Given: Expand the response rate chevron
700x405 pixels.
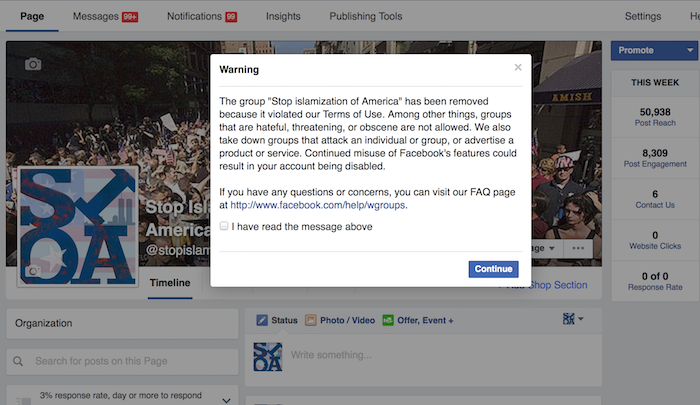Looking at the screenshot, I should pos(226,401).
